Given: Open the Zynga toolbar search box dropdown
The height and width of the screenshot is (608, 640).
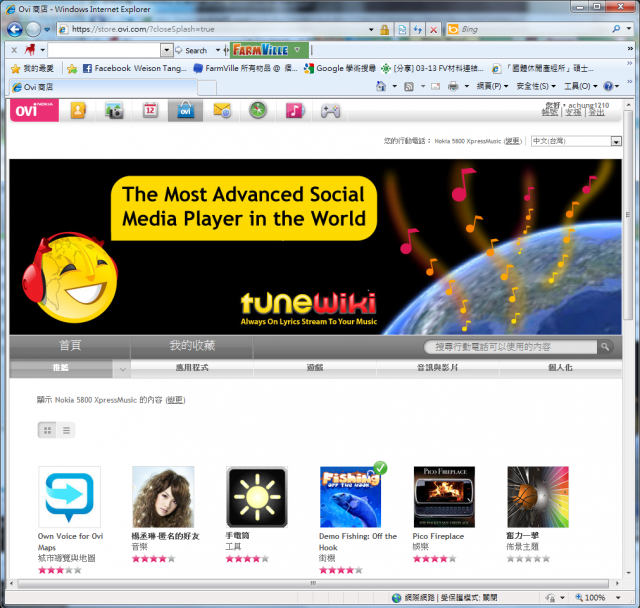Looking at the screenshot, I should [x=167, y=50].
